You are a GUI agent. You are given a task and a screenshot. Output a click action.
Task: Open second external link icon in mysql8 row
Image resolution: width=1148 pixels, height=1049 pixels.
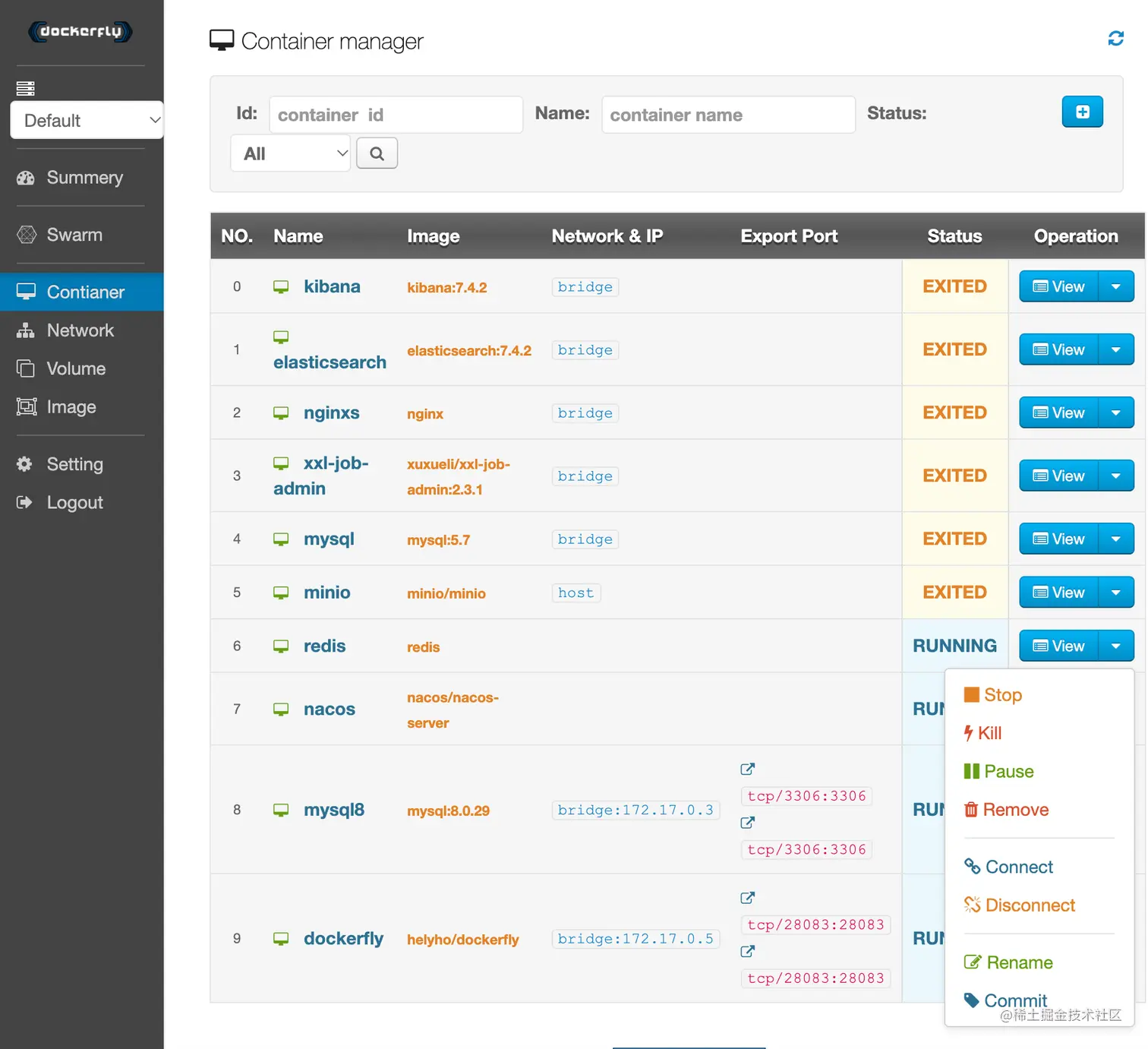748,822
